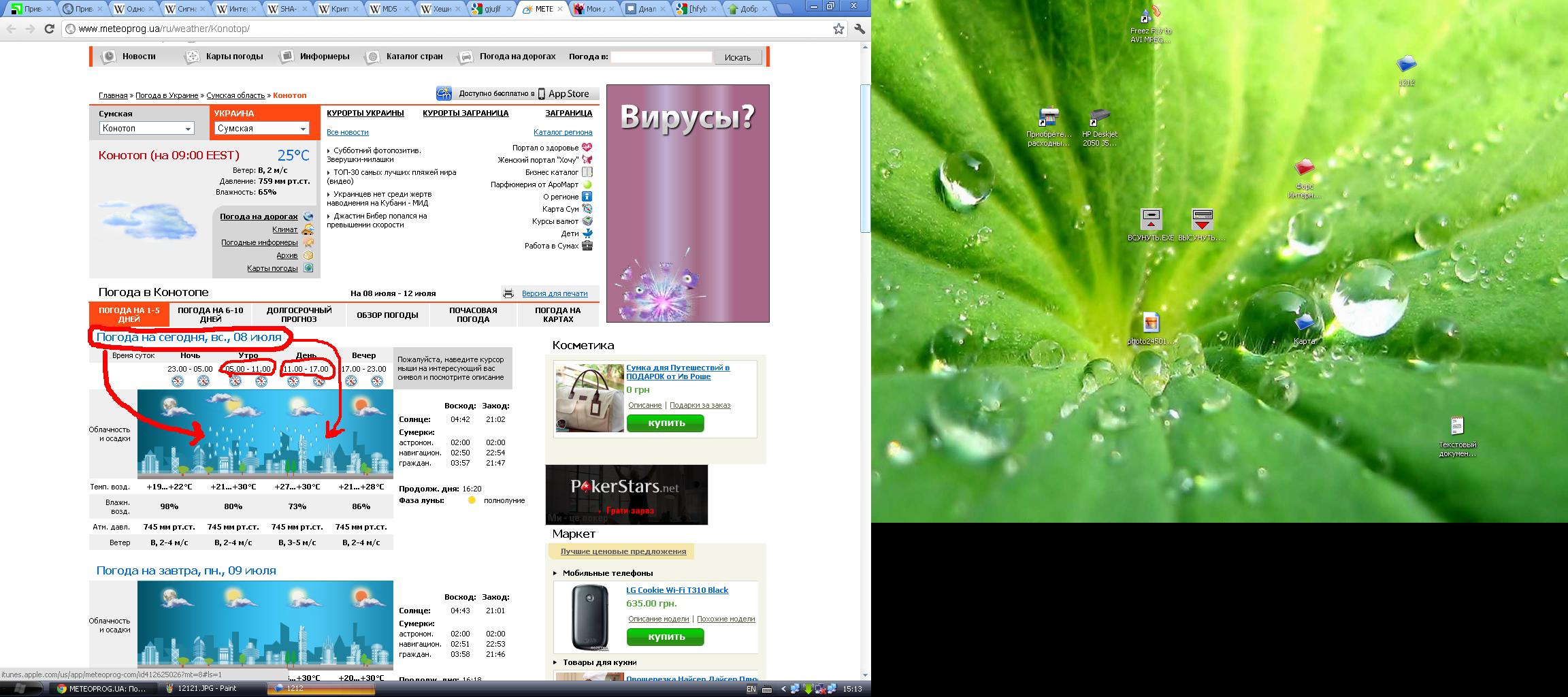
Task: Open the Конотоп city dropdown
Action: (x=146, y=128)
